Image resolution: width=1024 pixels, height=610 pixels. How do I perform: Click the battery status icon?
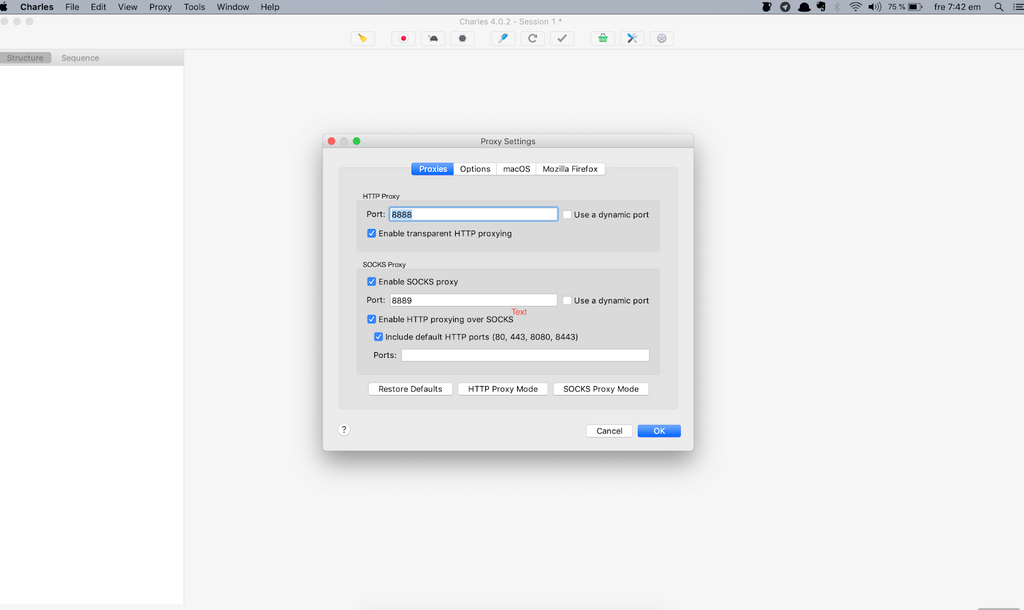point(916,7)
